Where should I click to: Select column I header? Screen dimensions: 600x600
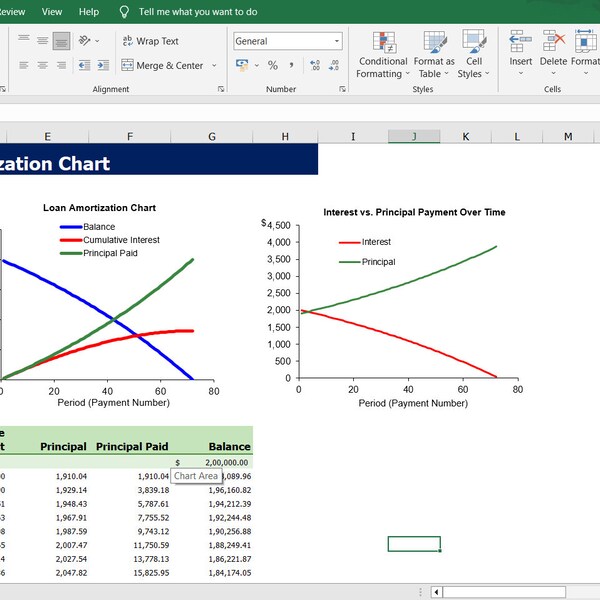coord(353,137)
